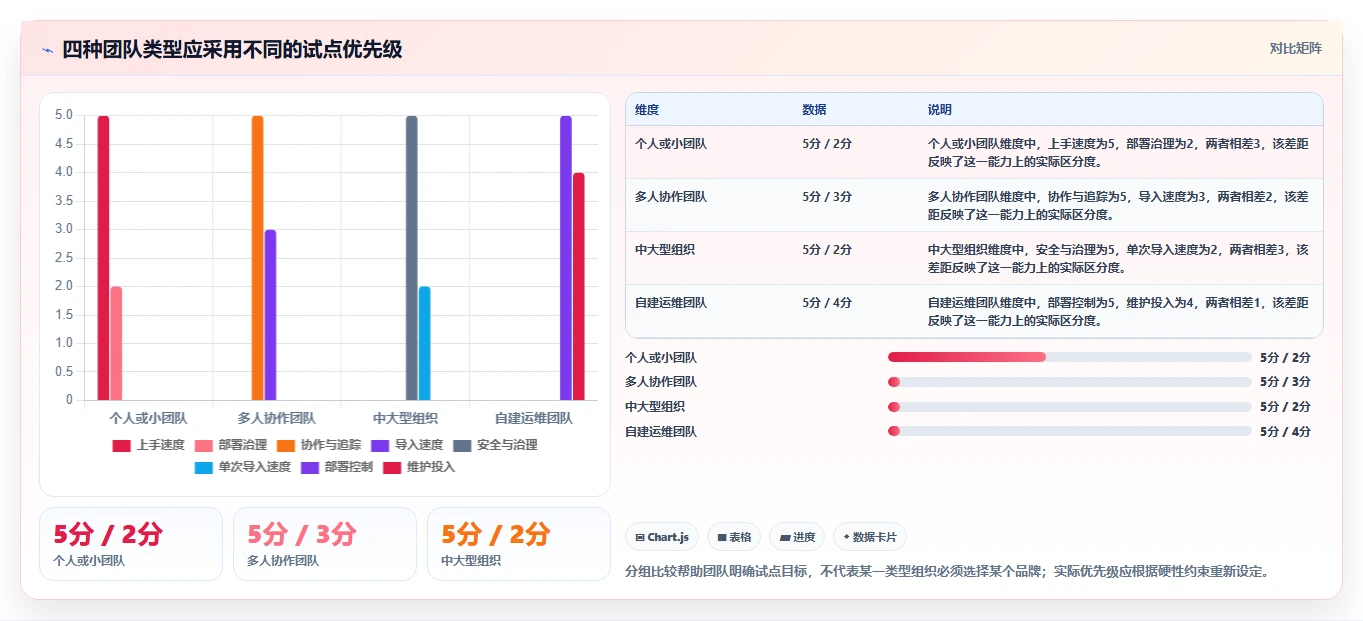Click the purple bar for 自建运维团队

pos(566,258)
